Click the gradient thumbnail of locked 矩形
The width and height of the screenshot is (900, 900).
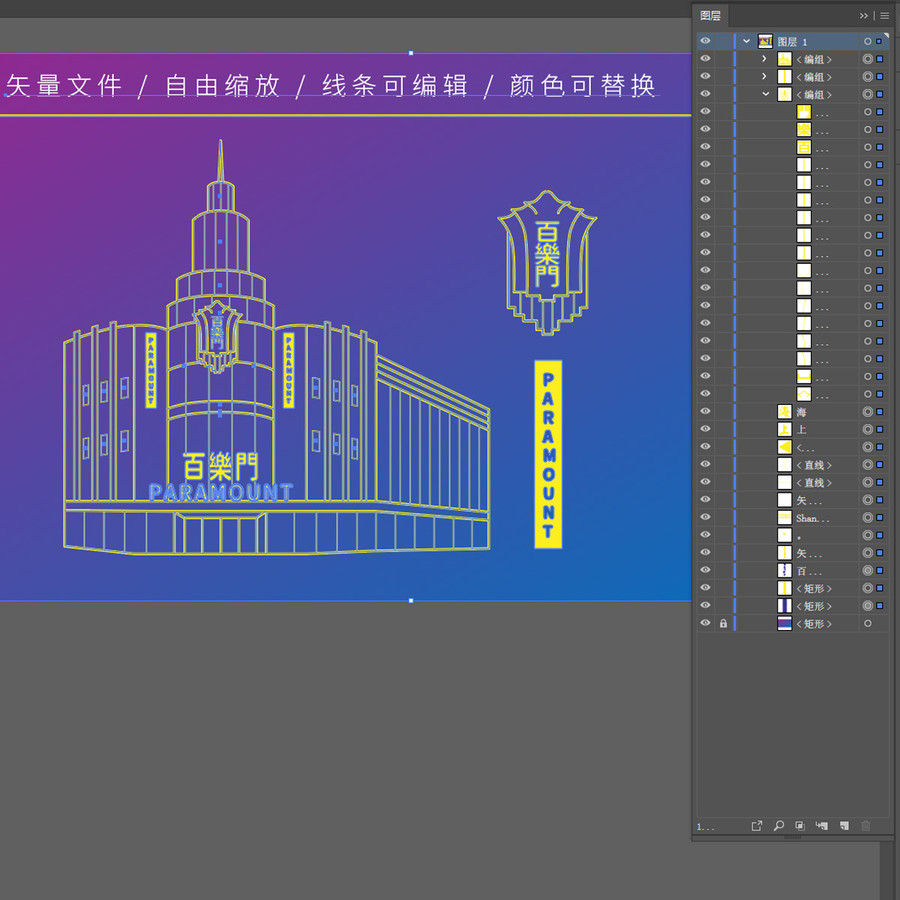(x=784, y=623)
